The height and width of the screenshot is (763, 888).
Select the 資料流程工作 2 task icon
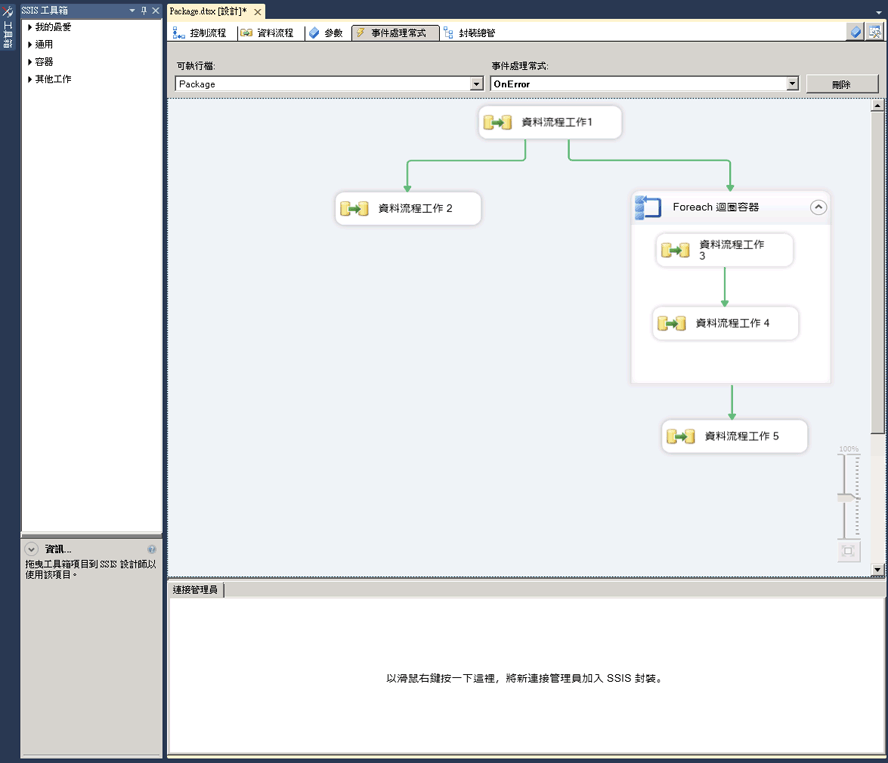(354, 209)
